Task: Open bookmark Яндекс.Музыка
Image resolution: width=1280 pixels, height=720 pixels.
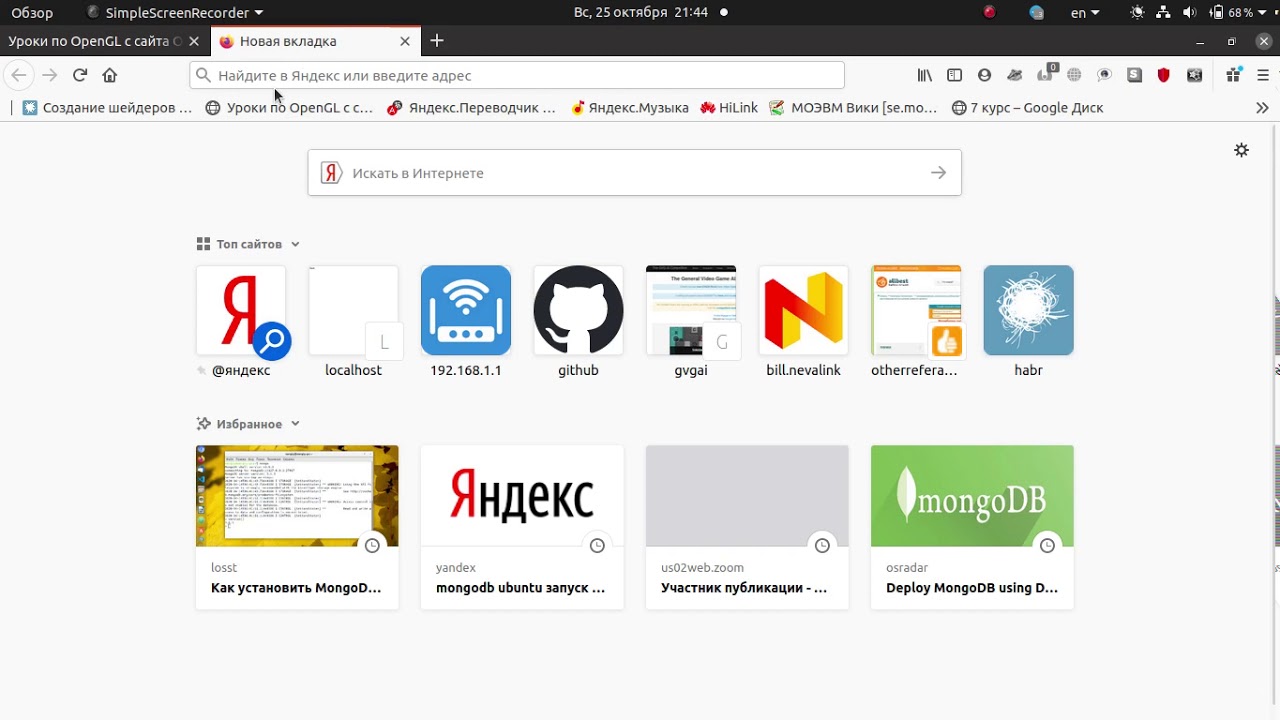Action: click(x=629, y=107)
